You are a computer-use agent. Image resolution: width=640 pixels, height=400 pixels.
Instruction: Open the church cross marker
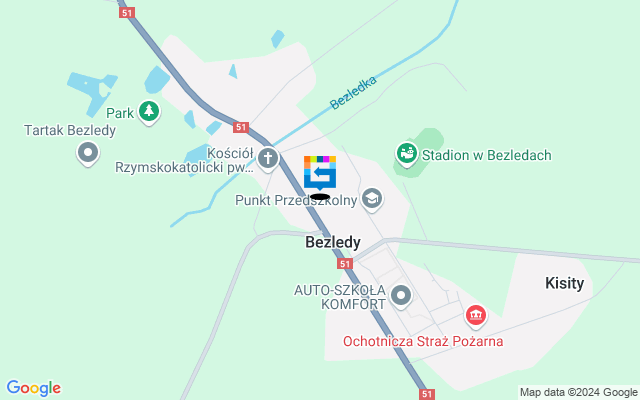(x=268, y=159)
